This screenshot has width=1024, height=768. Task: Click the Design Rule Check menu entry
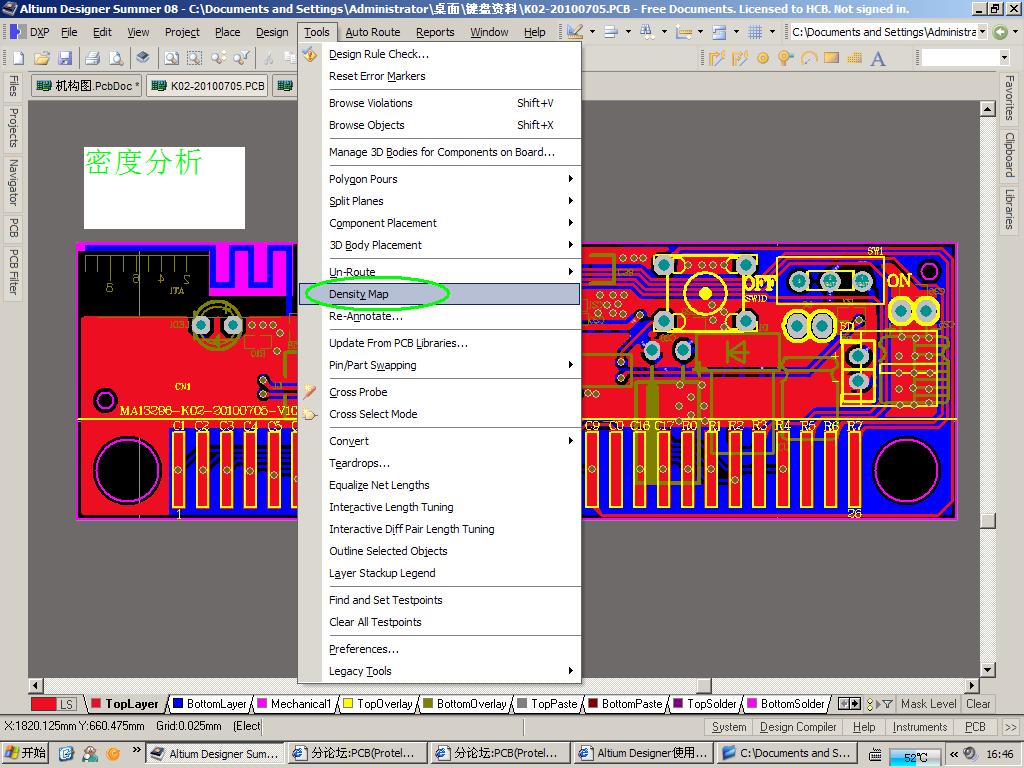[379, 54]
